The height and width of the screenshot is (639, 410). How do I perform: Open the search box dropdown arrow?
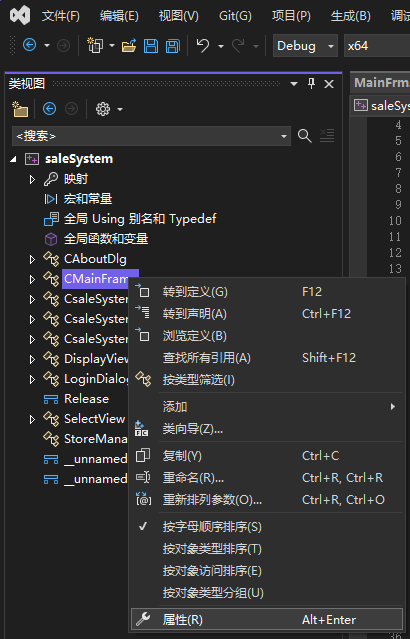[284, 136]
